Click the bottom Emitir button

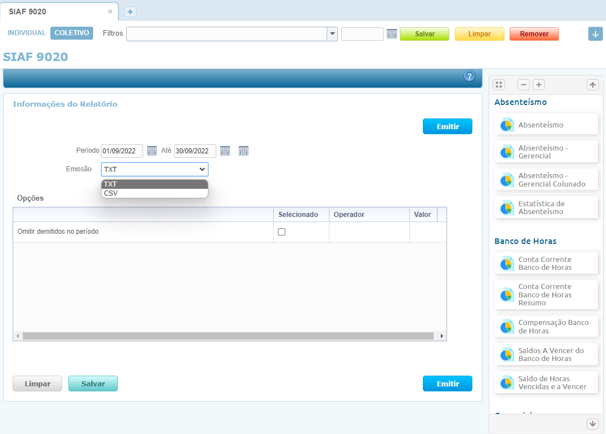pyautogui.click(x=447, y=384)
